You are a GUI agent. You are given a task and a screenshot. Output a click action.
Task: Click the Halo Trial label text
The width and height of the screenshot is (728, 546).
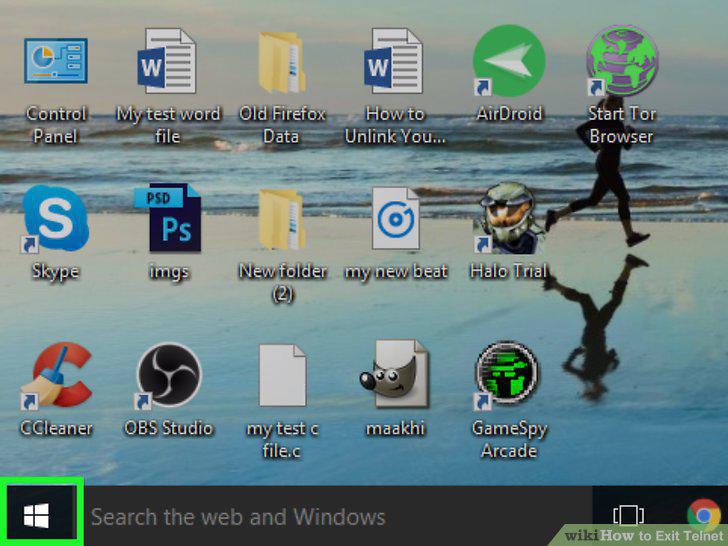509,271
